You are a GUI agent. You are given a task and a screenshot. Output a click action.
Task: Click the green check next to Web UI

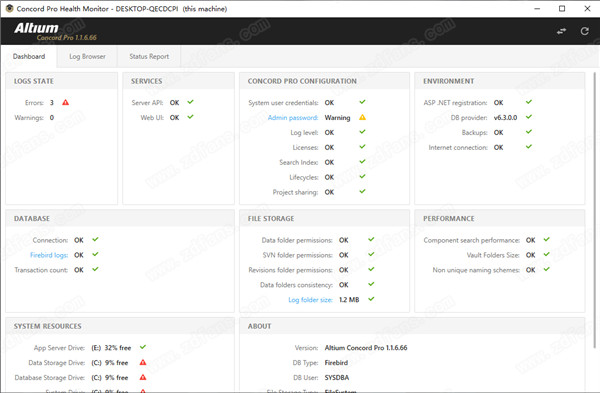pos(190,117)
